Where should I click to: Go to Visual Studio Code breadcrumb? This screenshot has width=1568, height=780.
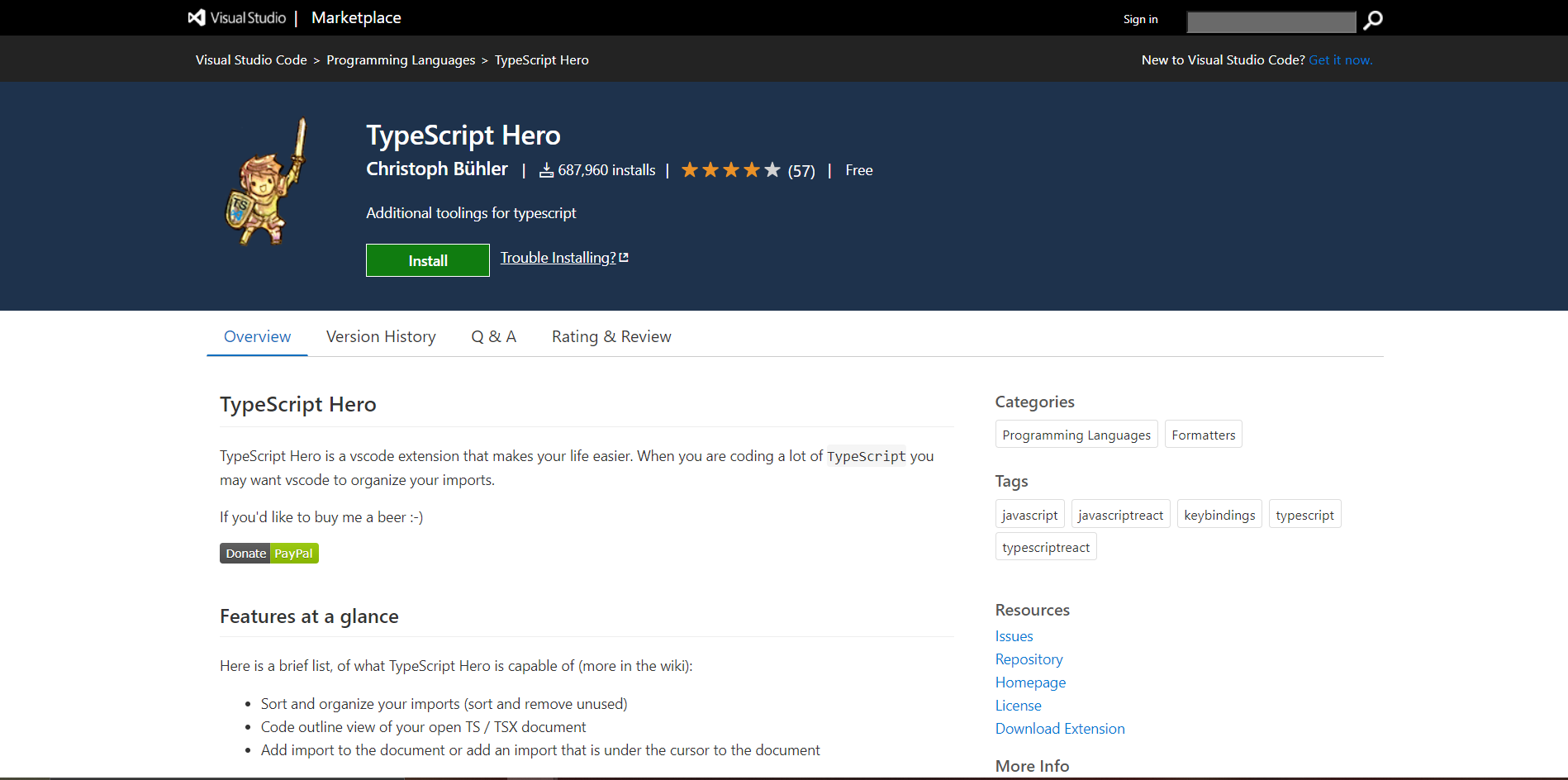[x=251, y=60]
